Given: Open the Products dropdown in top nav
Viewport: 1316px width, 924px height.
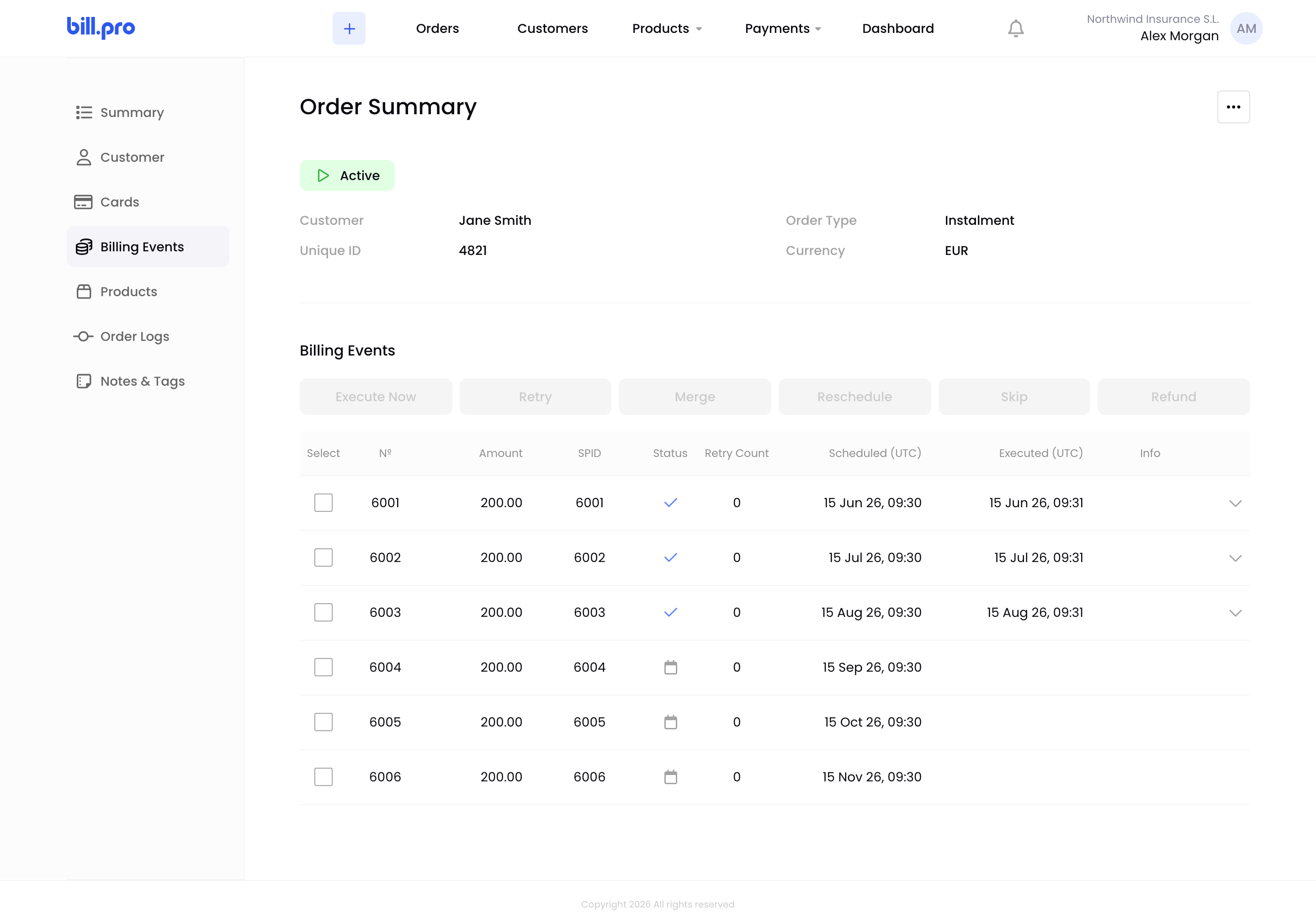Looking at the screenshot, I should coord(667,29).
